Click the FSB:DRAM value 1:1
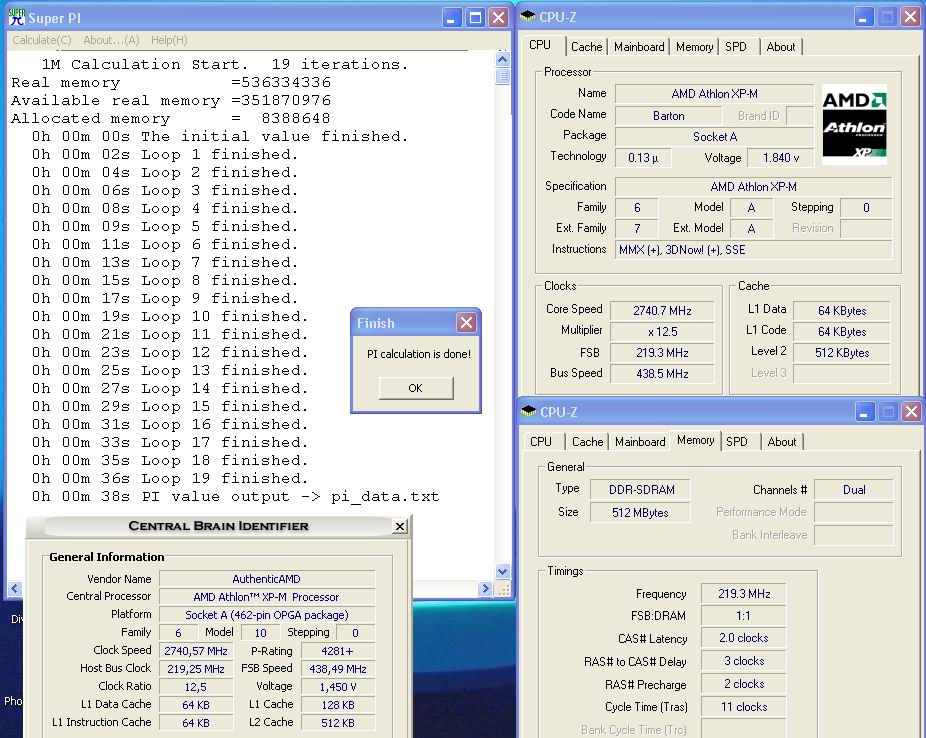 (744, 616)
